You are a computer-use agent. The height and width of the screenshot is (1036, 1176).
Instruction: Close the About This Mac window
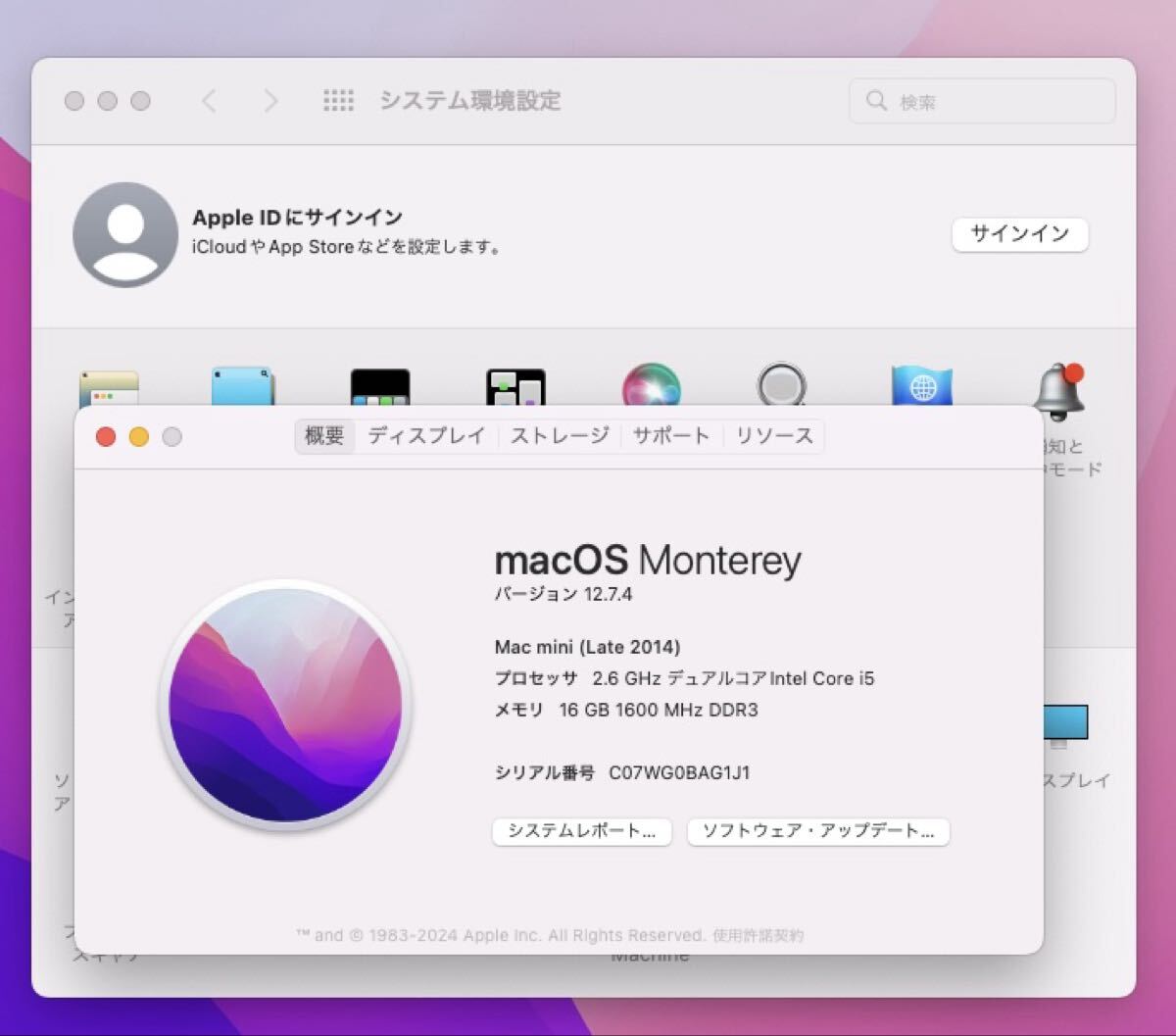pyautogui.click(x=106, y=437)
